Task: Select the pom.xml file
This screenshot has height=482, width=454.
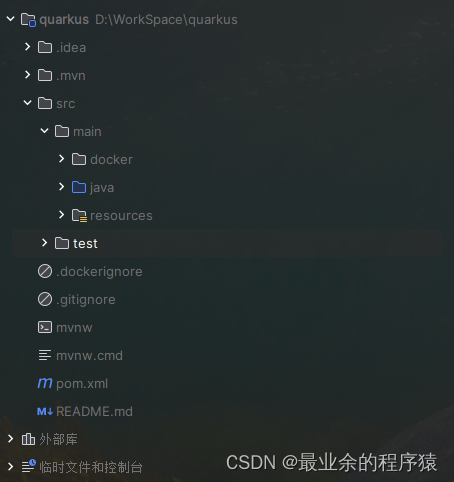Action: pyautogui.click(x=82, y=384)
